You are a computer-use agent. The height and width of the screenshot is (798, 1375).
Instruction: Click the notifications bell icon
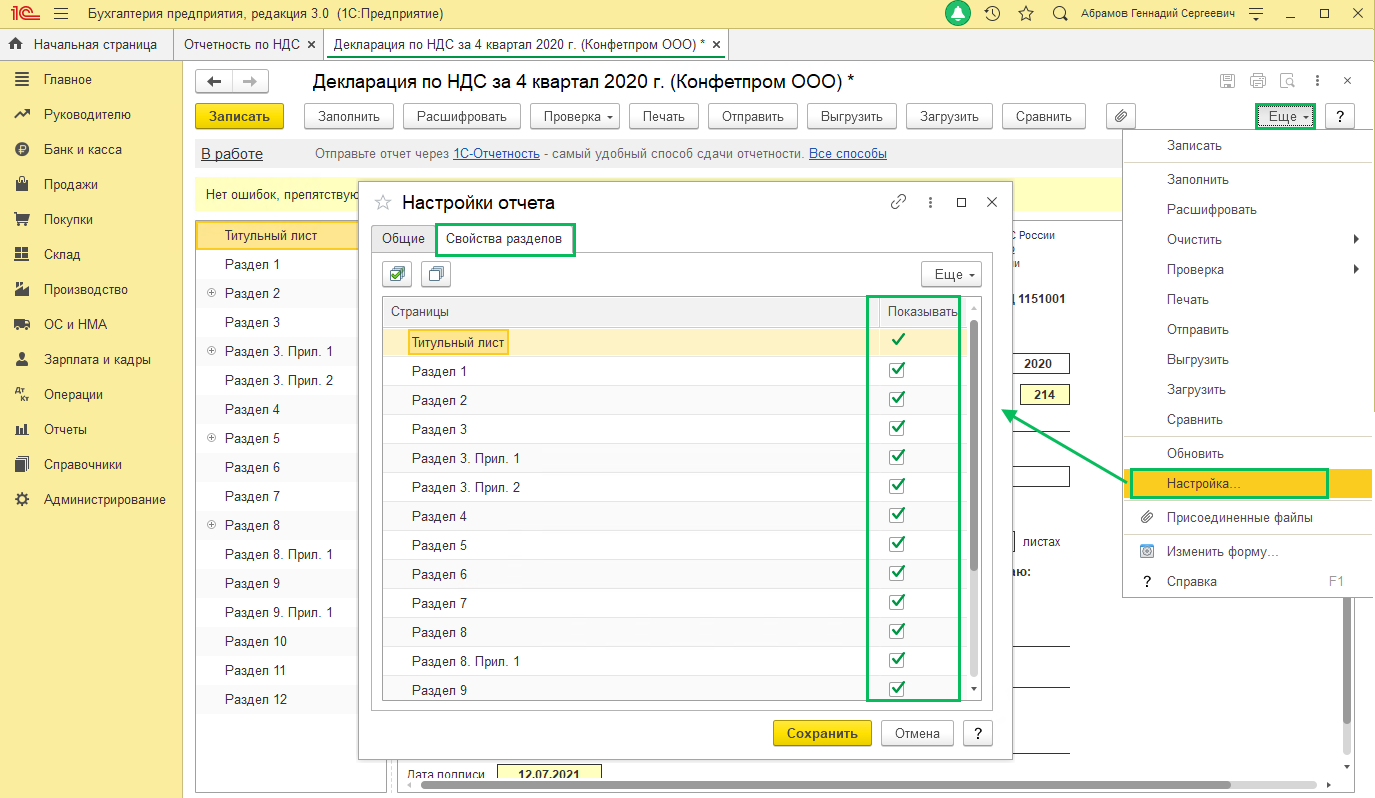click(958, 14)
